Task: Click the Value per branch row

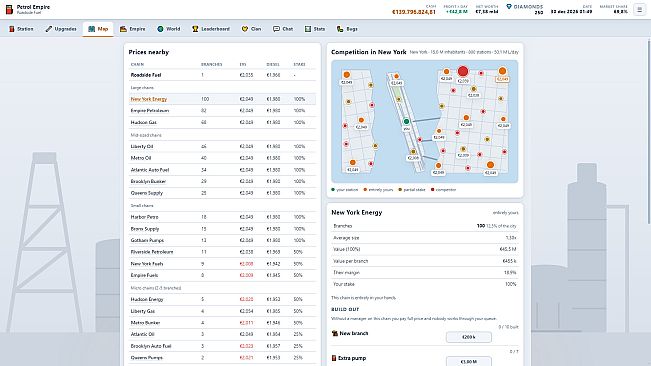Action: [425, 261]
